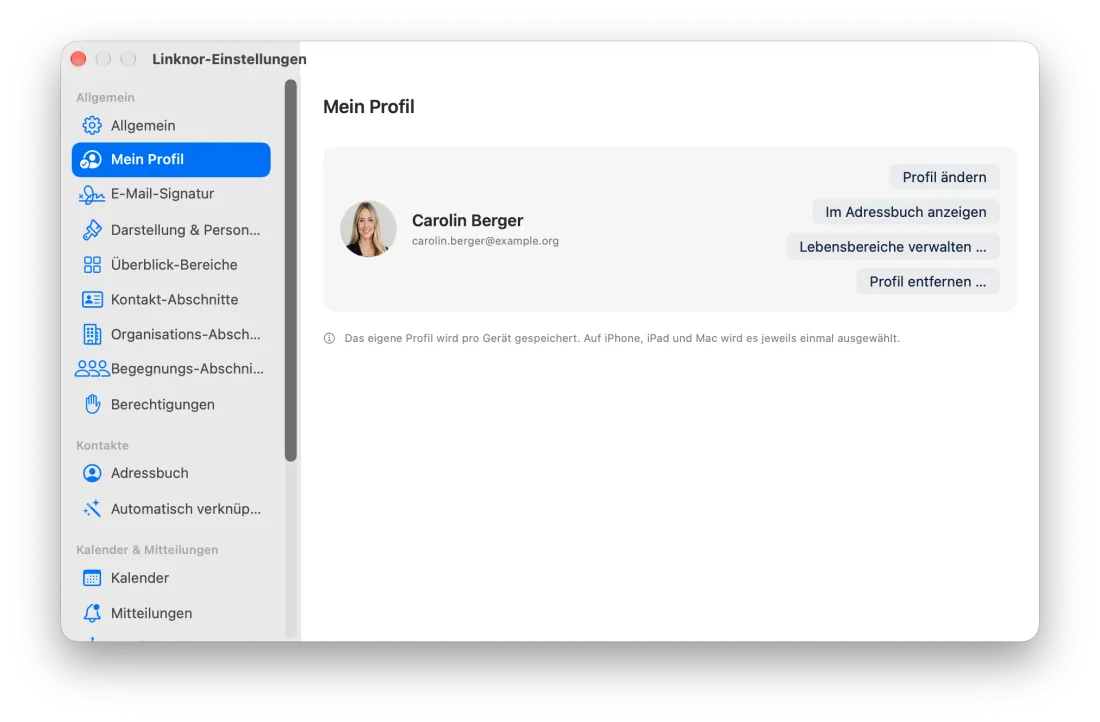
Task: Click the Überblick-Bereiche grid icon
Action: (x=92, y=265)
